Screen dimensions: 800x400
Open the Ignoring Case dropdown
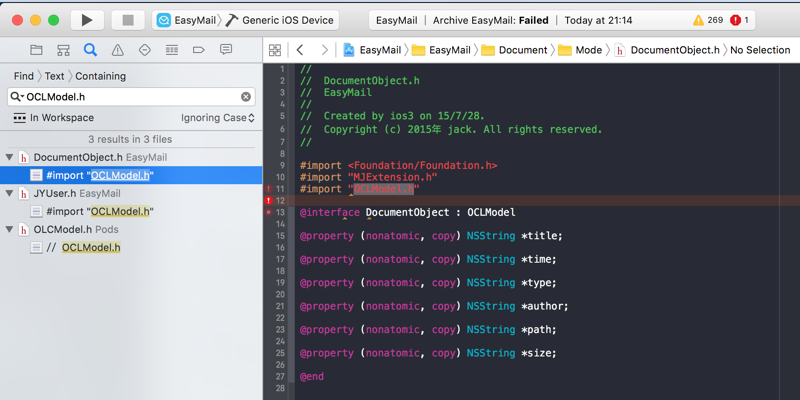click(218, 118)
